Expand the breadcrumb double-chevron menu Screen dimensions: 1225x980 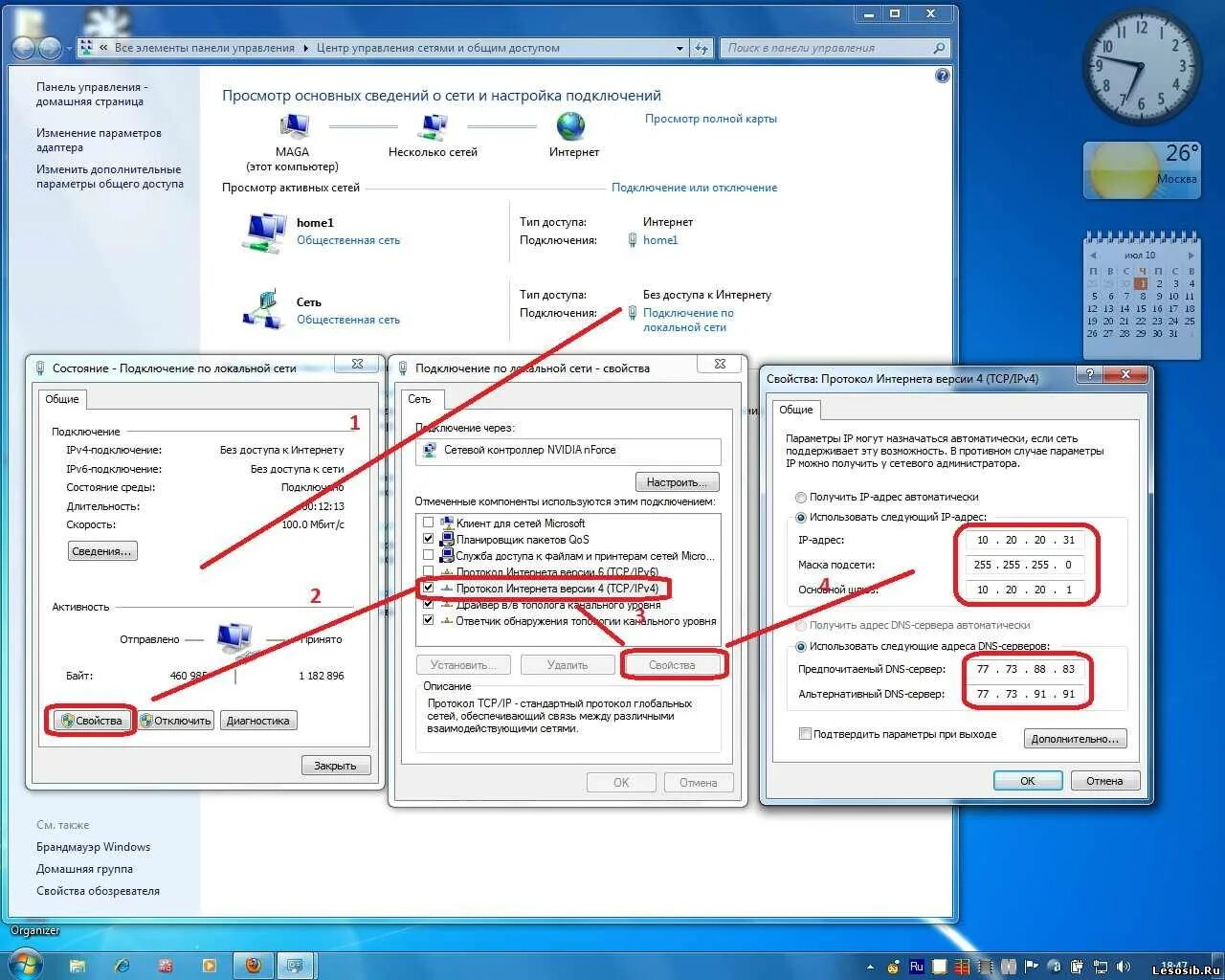point(103,48)
